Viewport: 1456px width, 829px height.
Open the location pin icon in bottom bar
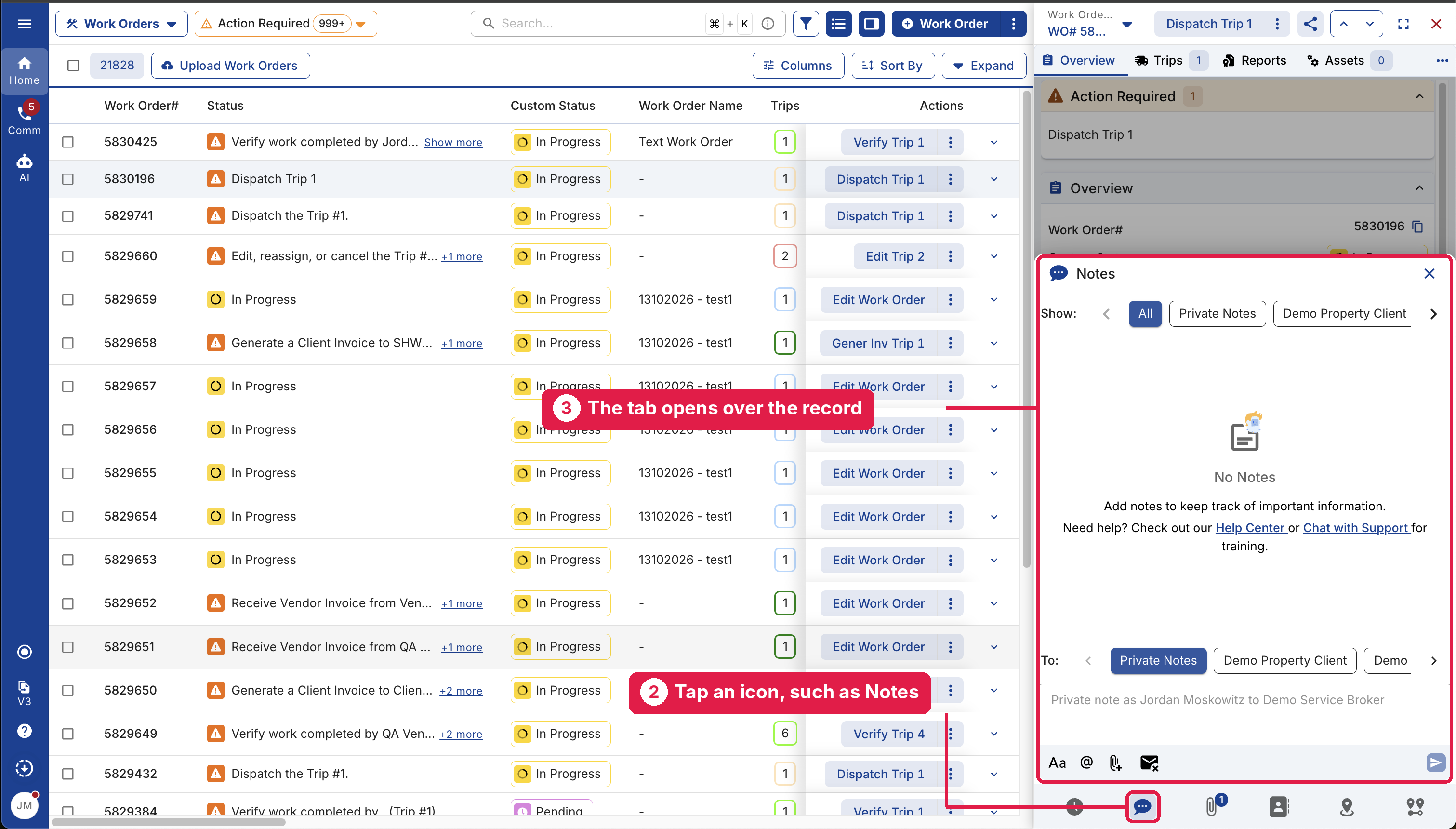1347,806
